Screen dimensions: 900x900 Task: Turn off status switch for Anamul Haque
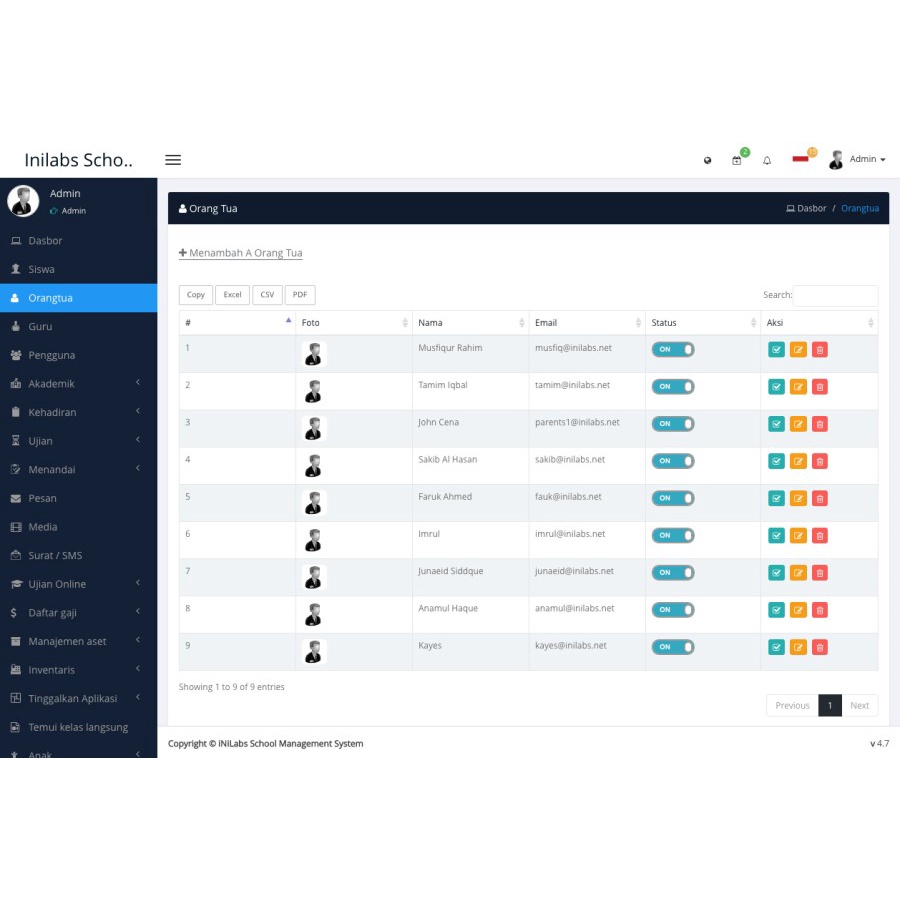tap(672, 610)
